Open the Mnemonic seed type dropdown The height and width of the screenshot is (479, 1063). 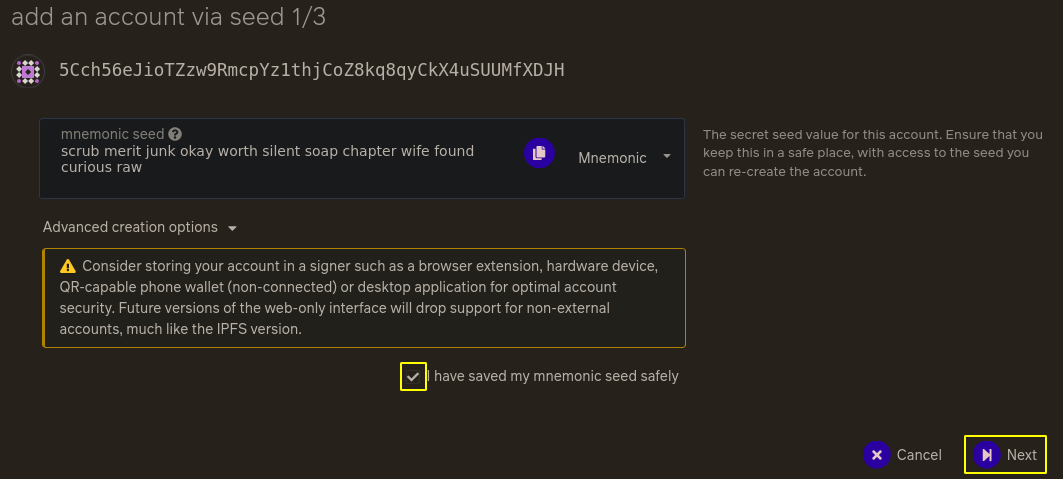[x=624, y=158]
